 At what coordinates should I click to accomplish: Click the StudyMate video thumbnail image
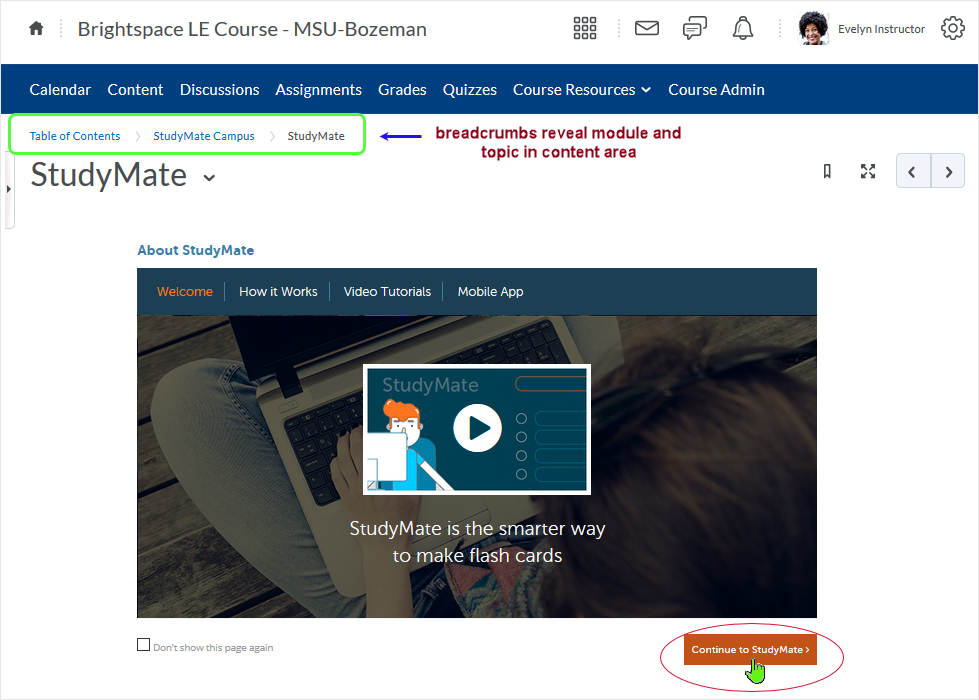(x=477, y=429)
